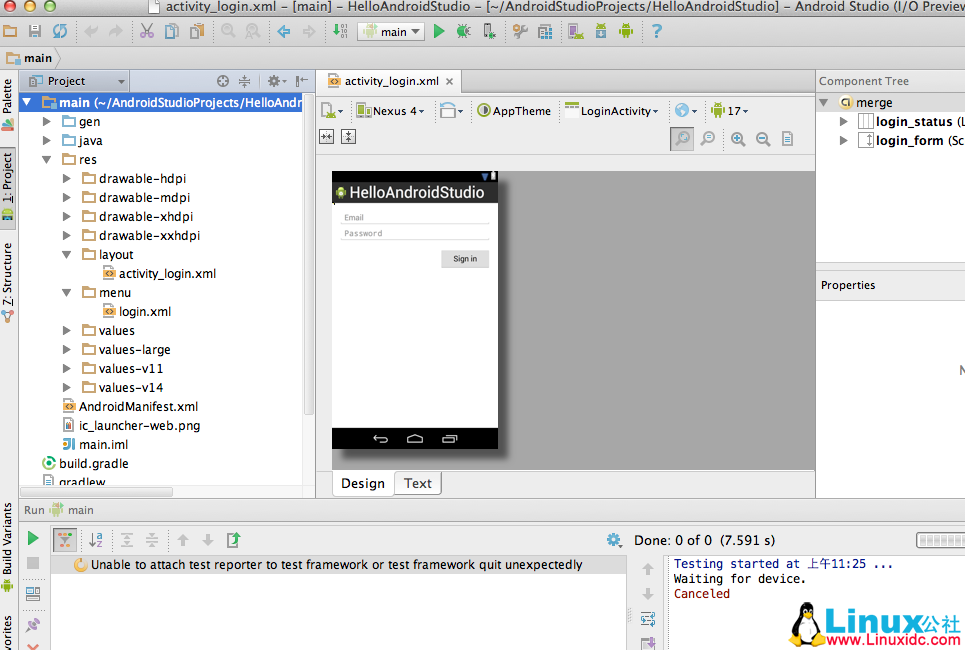This screenshot has width=965, height=650.
Task: Open the SDK Manager icon
Action: click(601, 31)
